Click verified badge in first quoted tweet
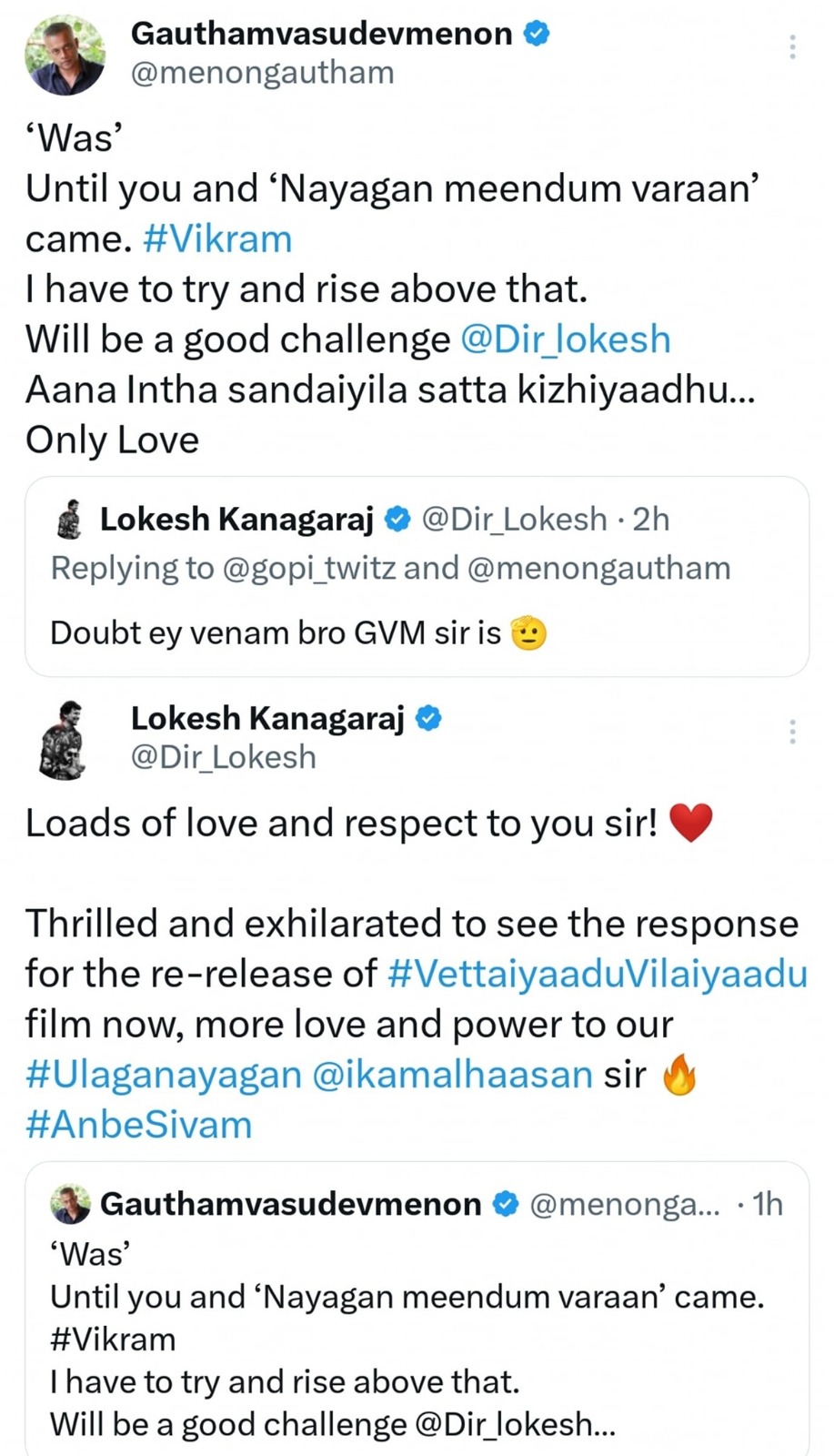The image size is (834, 1456). [397, 520]
